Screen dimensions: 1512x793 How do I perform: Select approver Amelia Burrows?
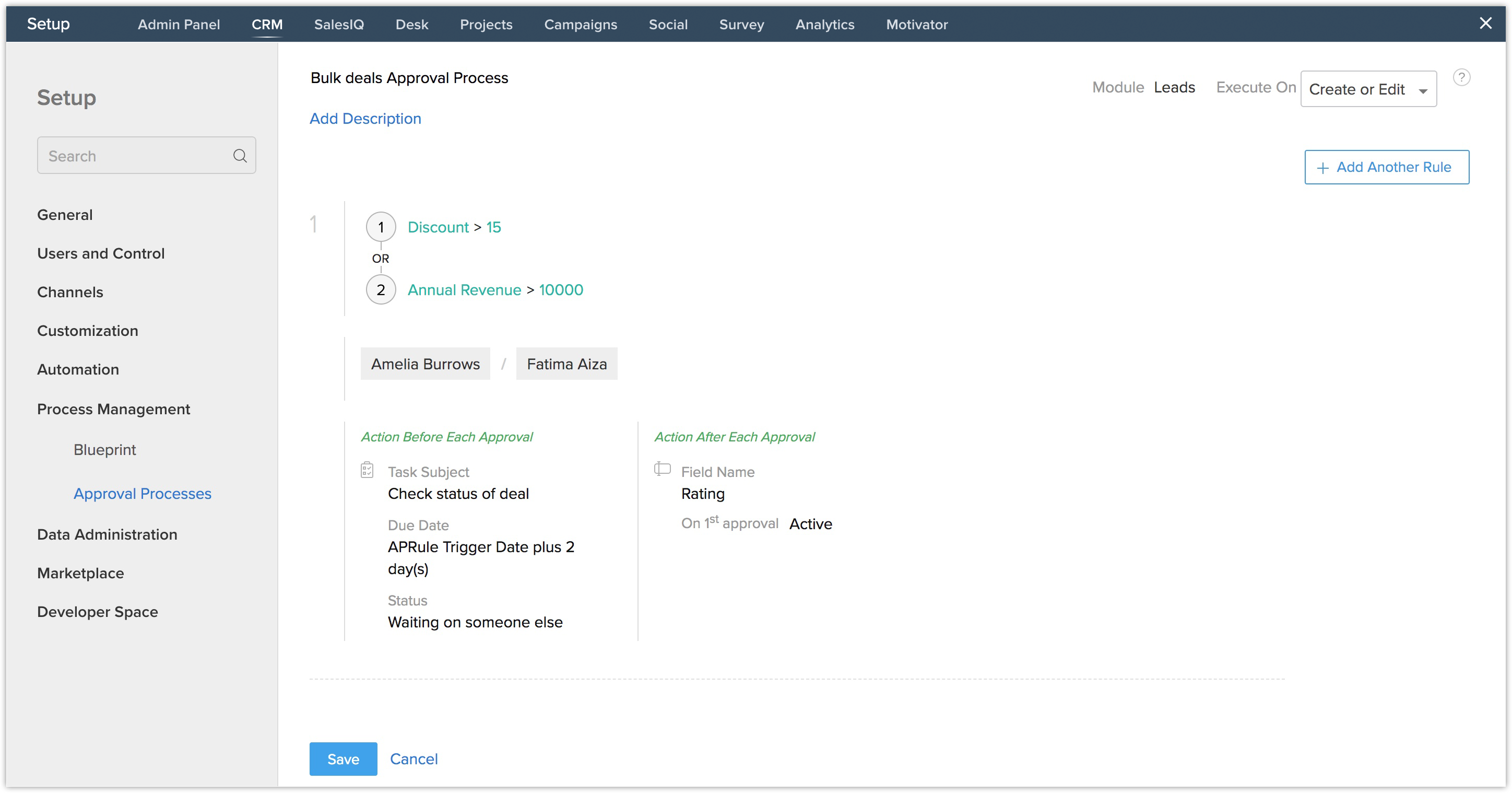425,364
